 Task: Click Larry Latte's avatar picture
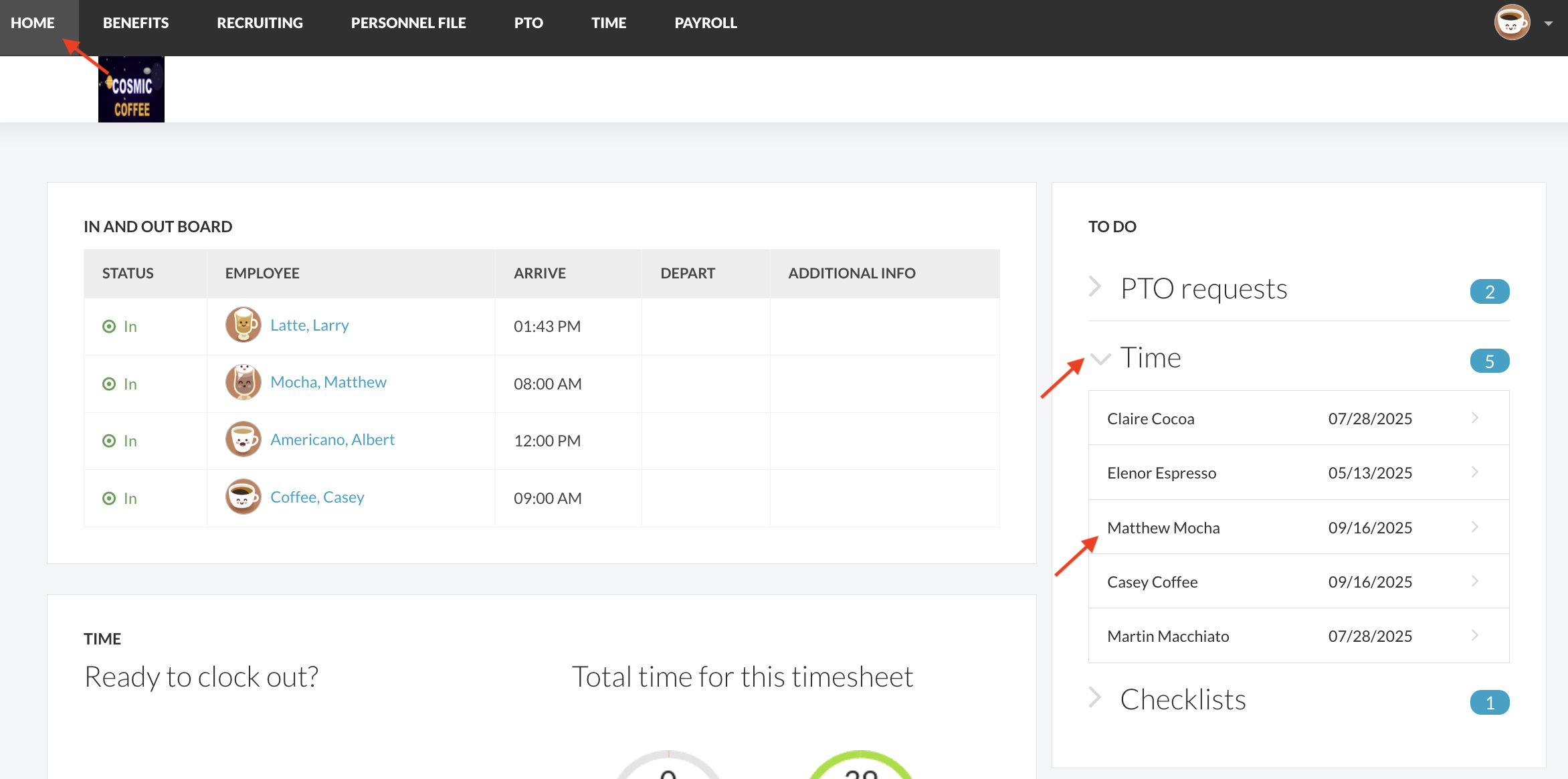[243, 325]
